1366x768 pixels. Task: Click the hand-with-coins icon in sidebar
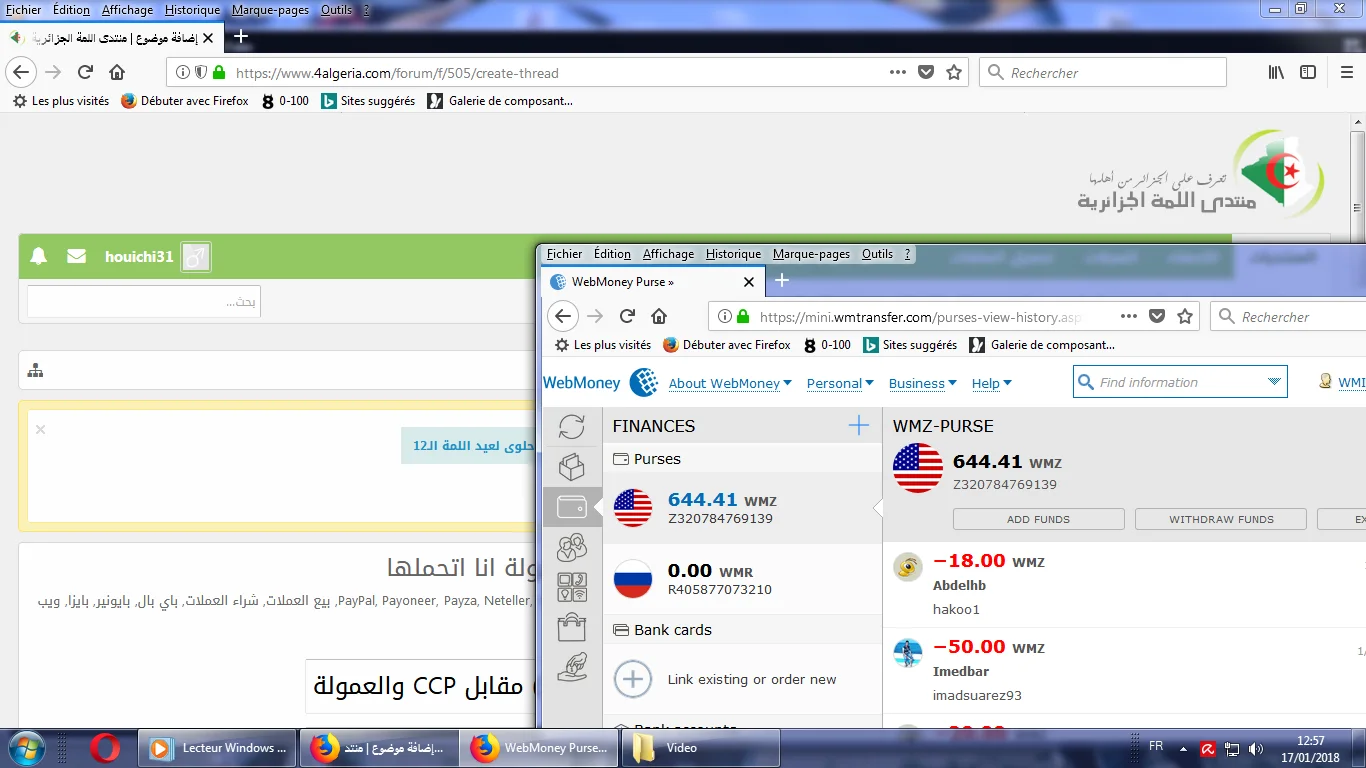[x=571, y=667]
